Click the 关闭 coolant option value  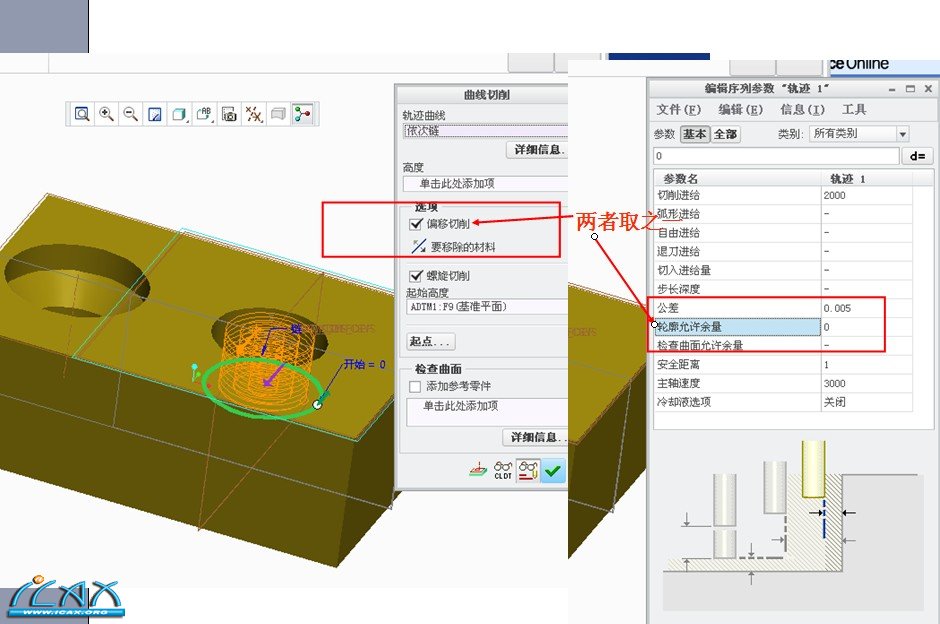tap(834, 402)
